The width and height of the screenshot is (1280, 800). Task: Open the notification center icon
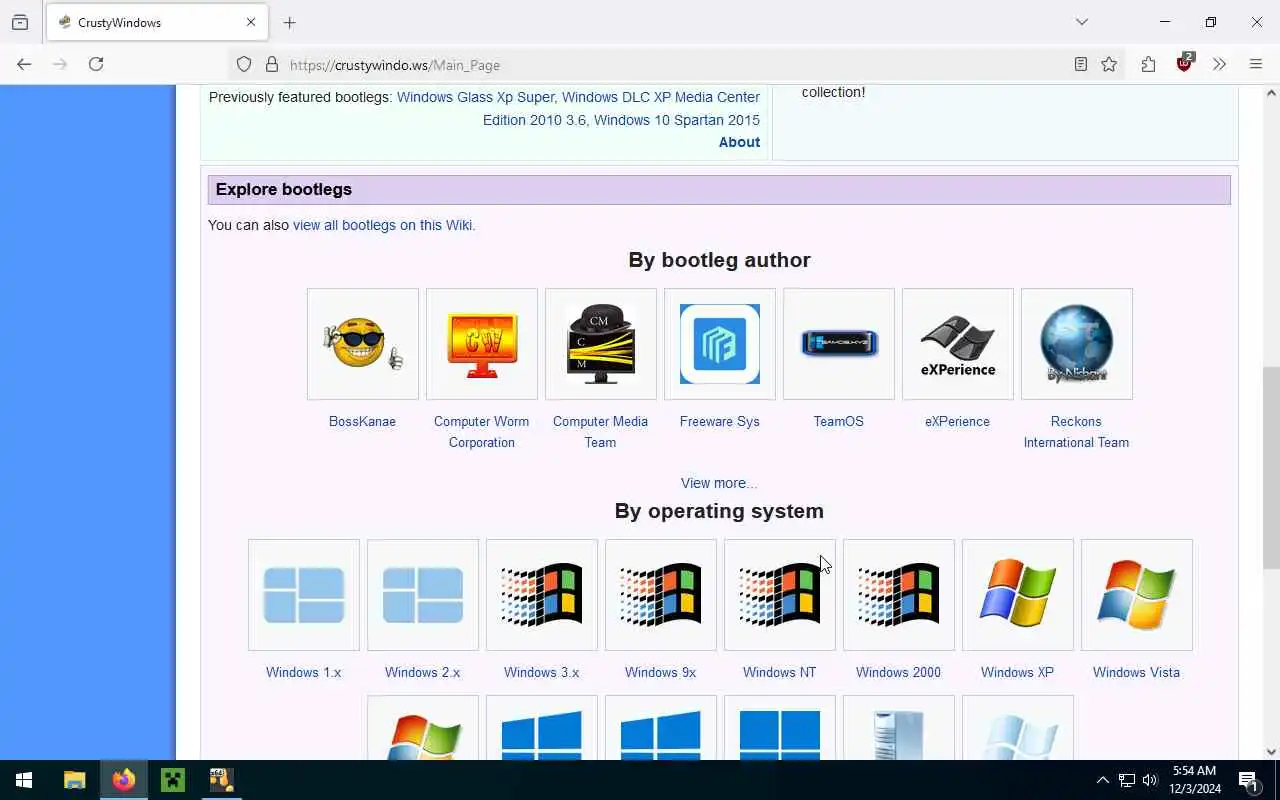pos(1248,780)
